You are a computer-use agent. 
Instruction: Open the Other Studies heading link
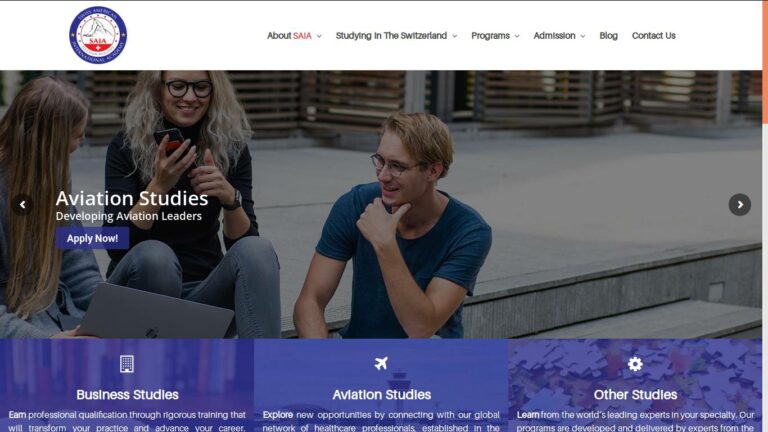(x=635, y=394)
